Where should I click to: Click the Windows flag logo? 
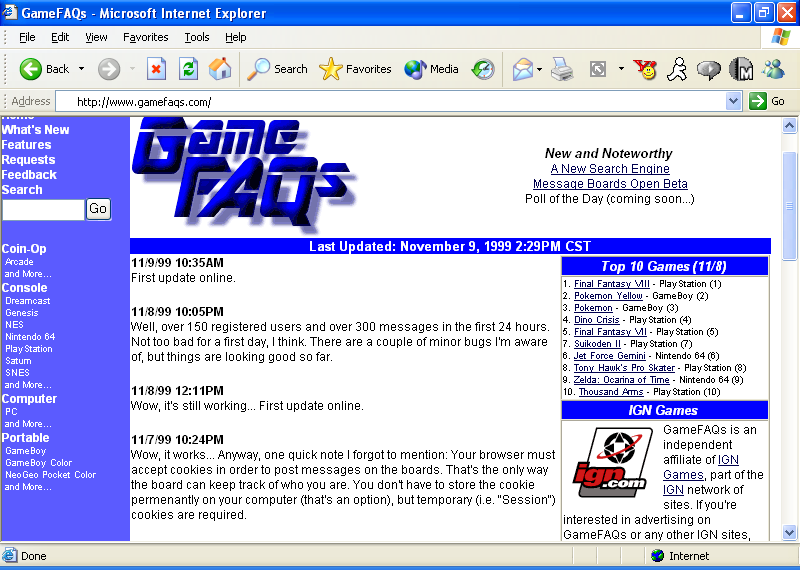click(780, 37)
